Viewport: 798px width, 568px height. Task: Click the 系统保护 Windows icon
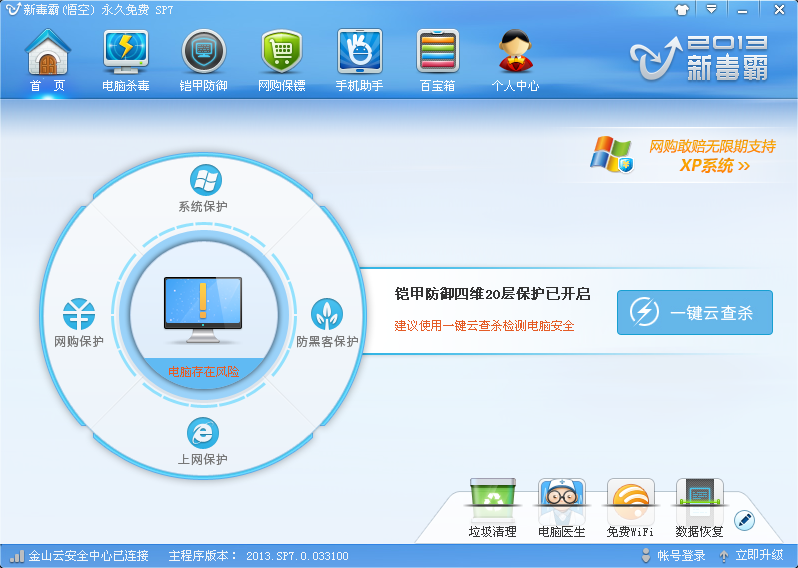(206, 180)
